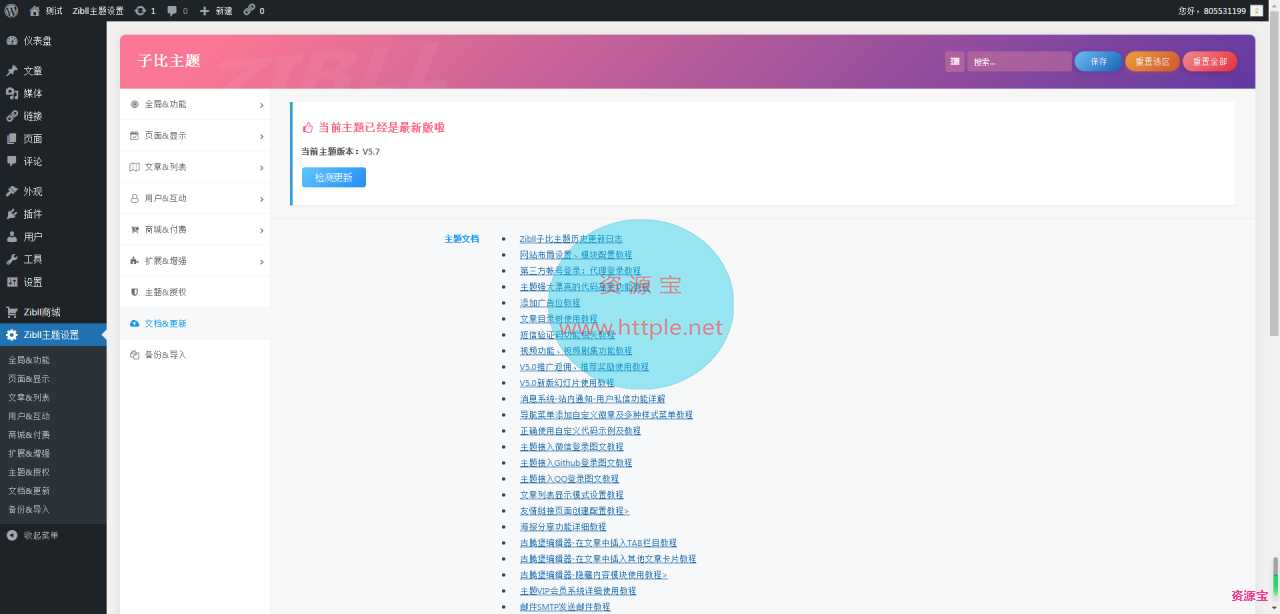Open the site home icon 测试

point(45,10)
